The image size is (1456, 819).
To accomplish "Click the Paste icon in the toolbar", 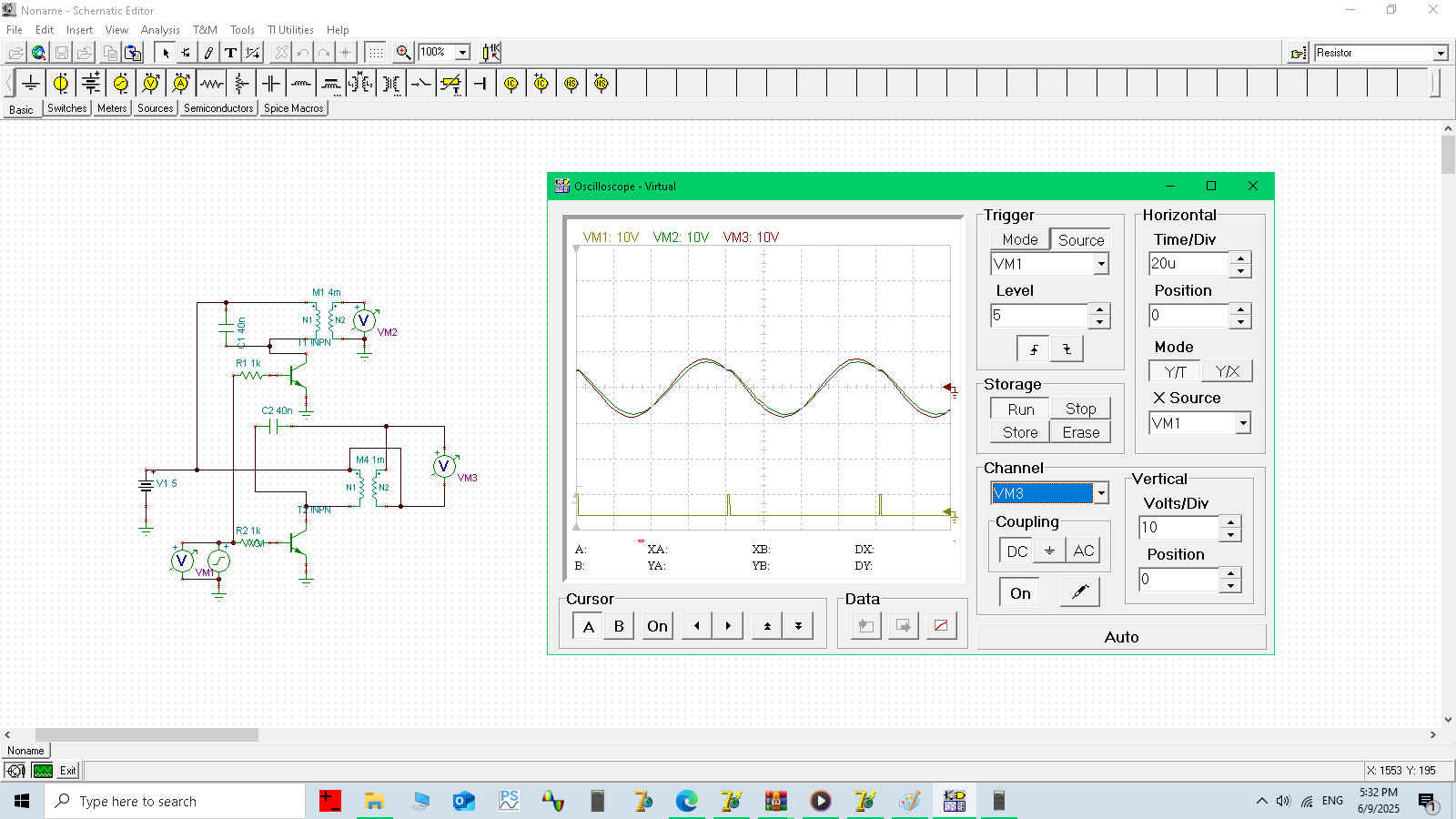I will coord(133,53).
